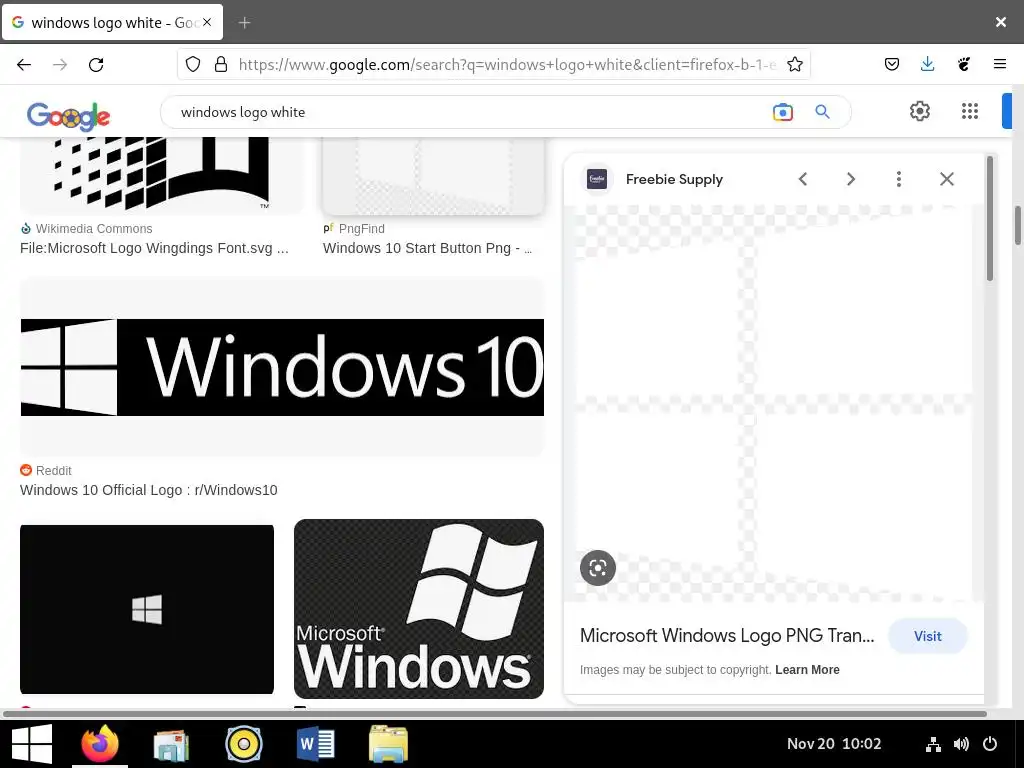
Task: Open the Windows start menu button
Action: (32, 744)
